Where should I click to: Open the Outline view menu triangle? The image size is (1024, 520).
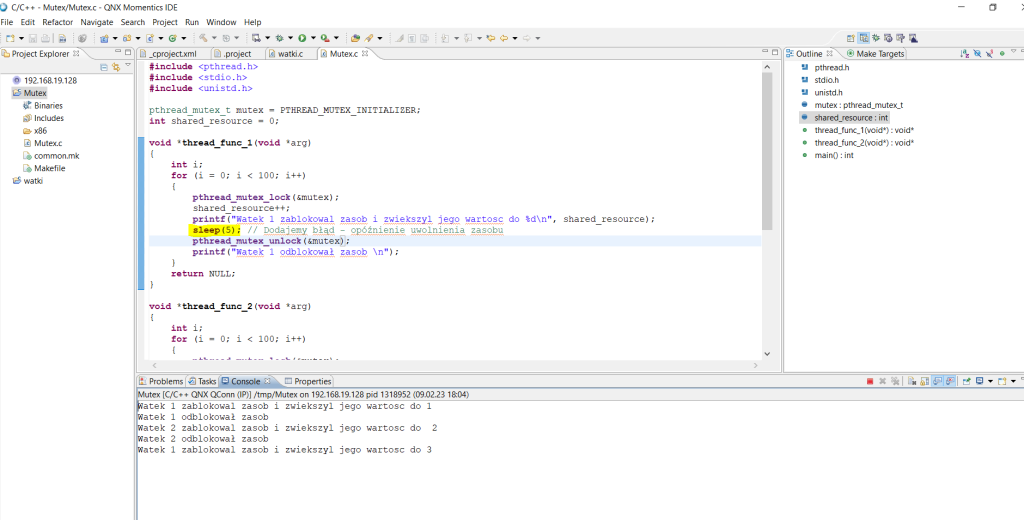click(x=1013, y=53)
